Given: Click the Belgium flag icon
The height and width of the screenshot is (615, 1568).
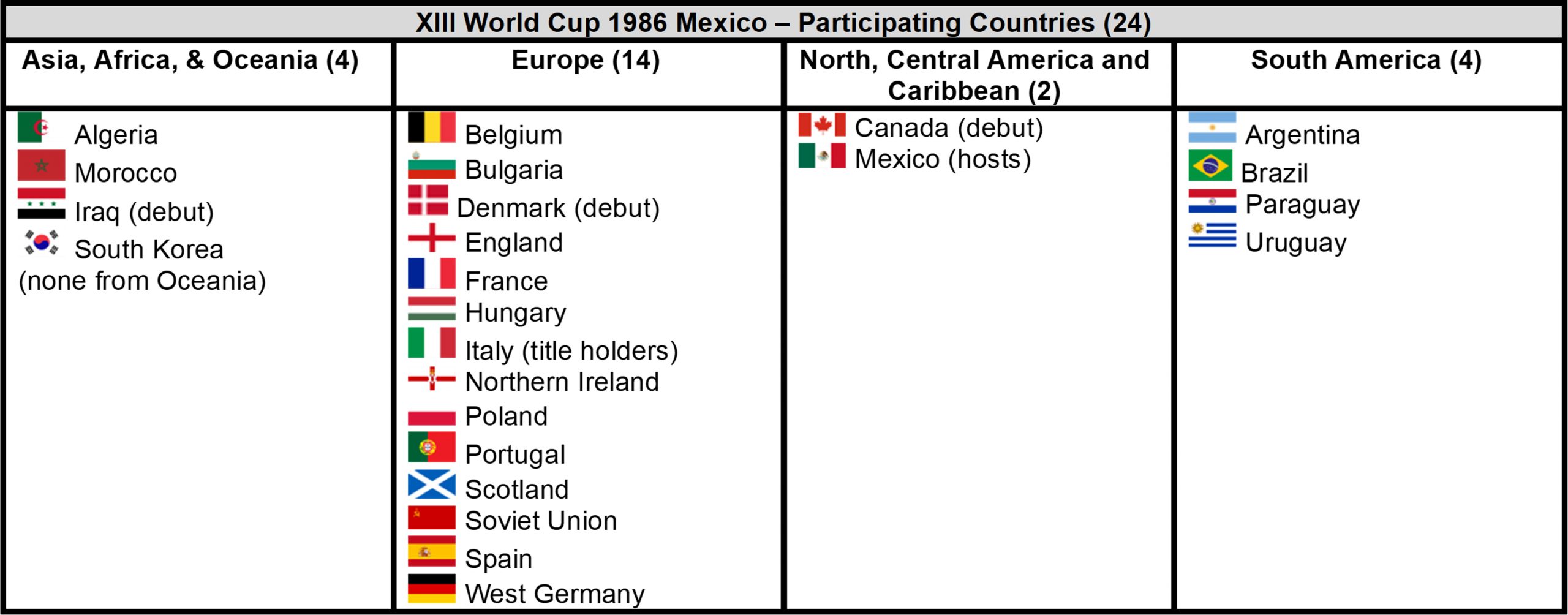Looking at the screenshot, I should pos(432,127).
